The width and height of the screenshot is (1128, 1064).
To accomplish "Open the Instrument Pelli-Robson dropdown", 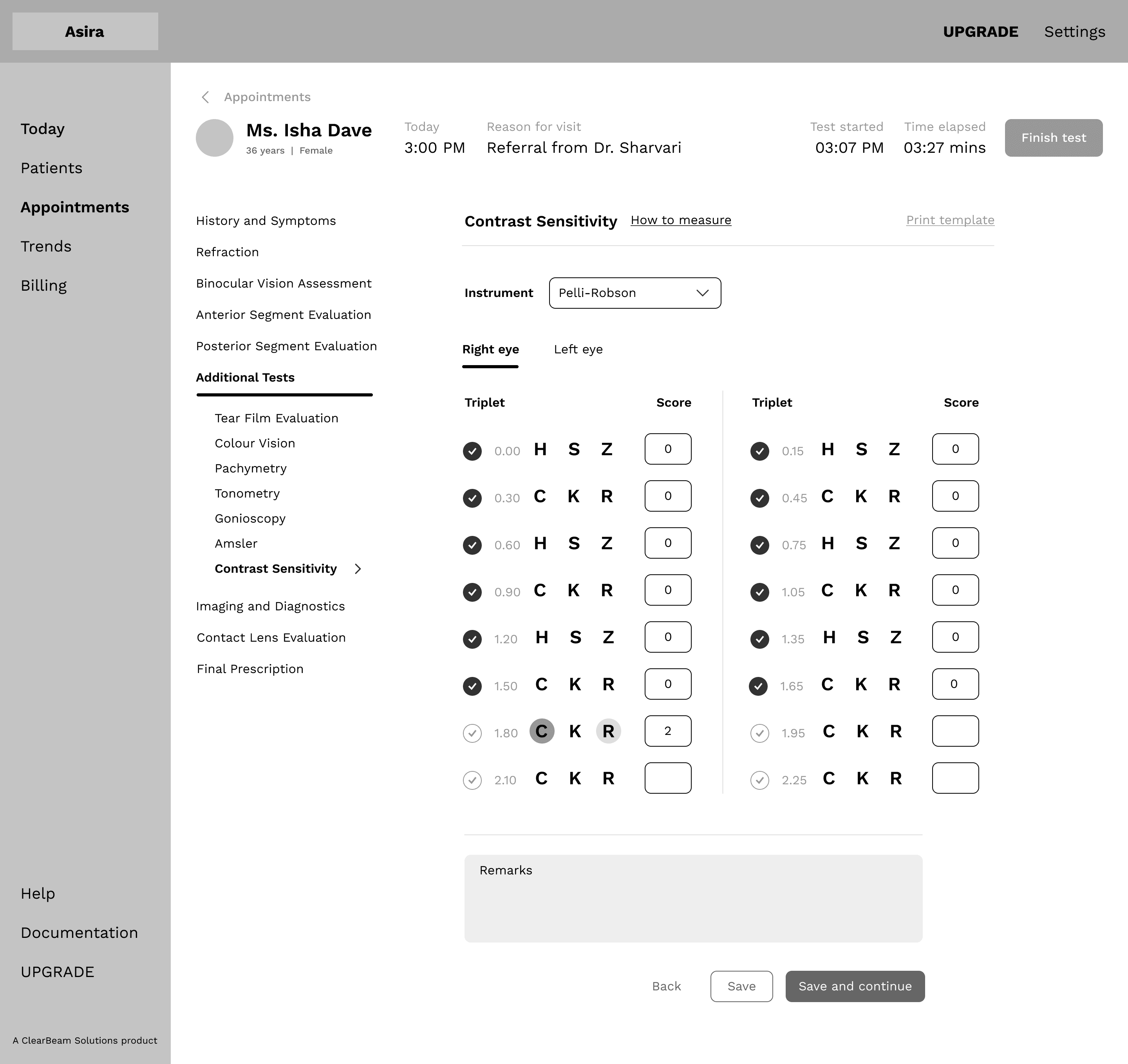I will 634,293.
